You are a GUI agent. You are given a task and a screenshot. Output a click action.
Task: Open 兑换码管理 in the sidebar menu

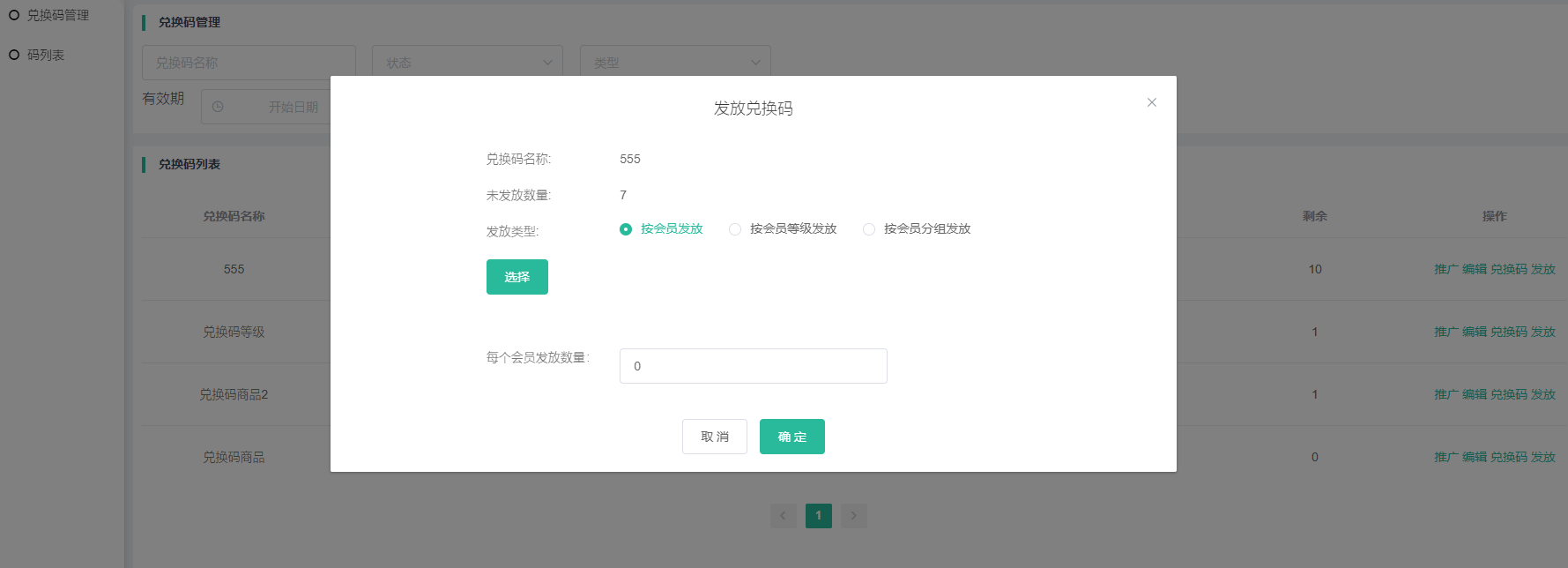click(57, 15)
